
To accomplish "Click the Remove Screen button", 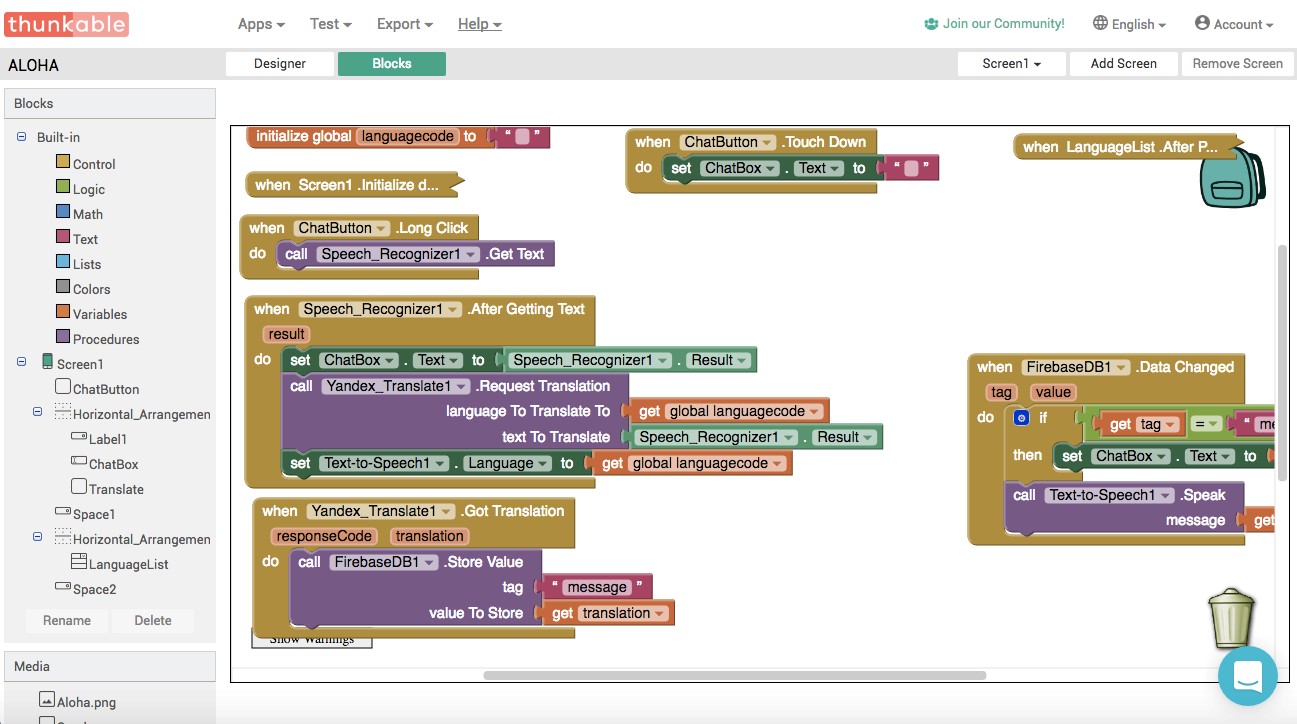I will [1237, 64].
